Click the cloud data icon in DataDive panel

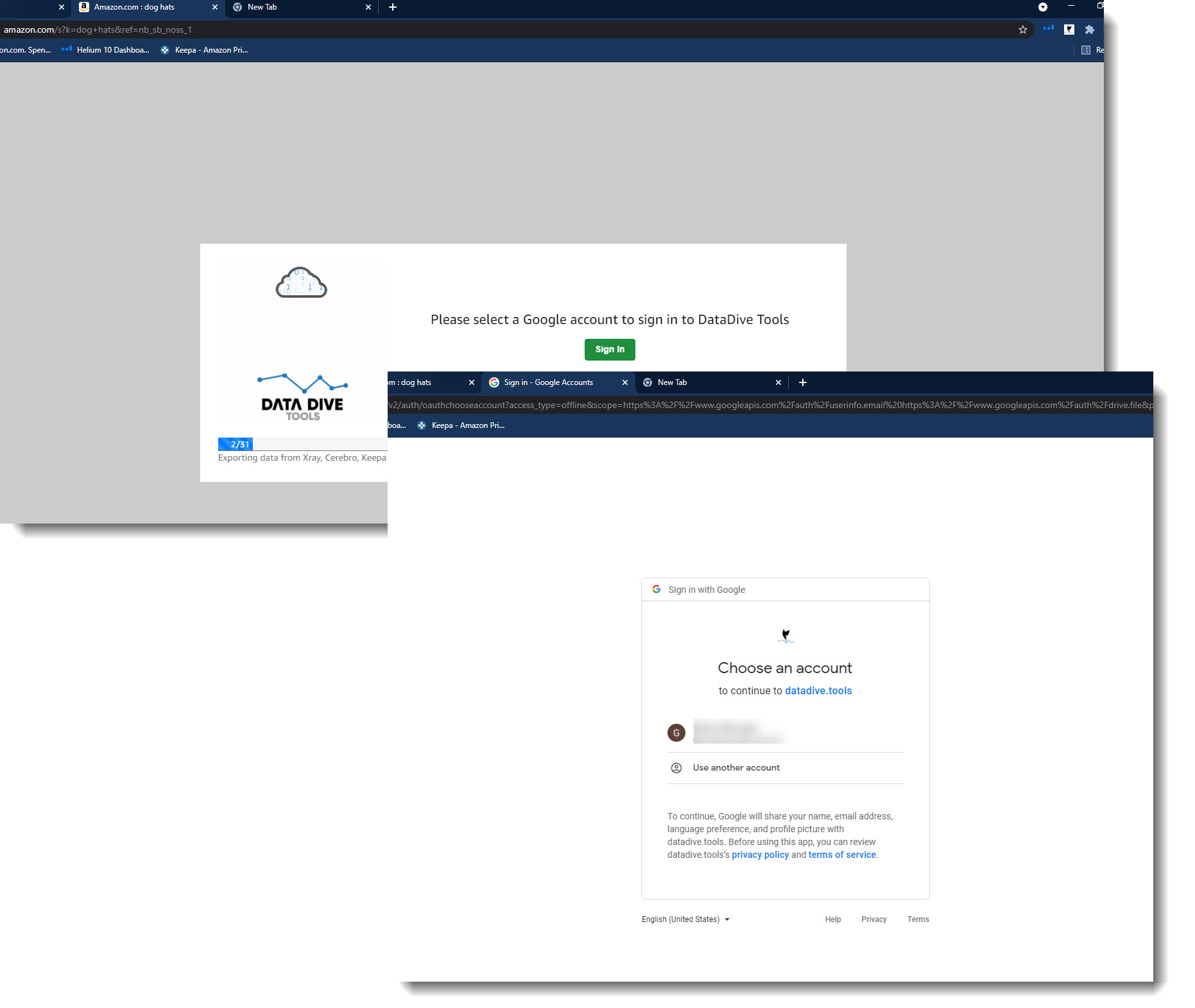(x=301, y=282)
